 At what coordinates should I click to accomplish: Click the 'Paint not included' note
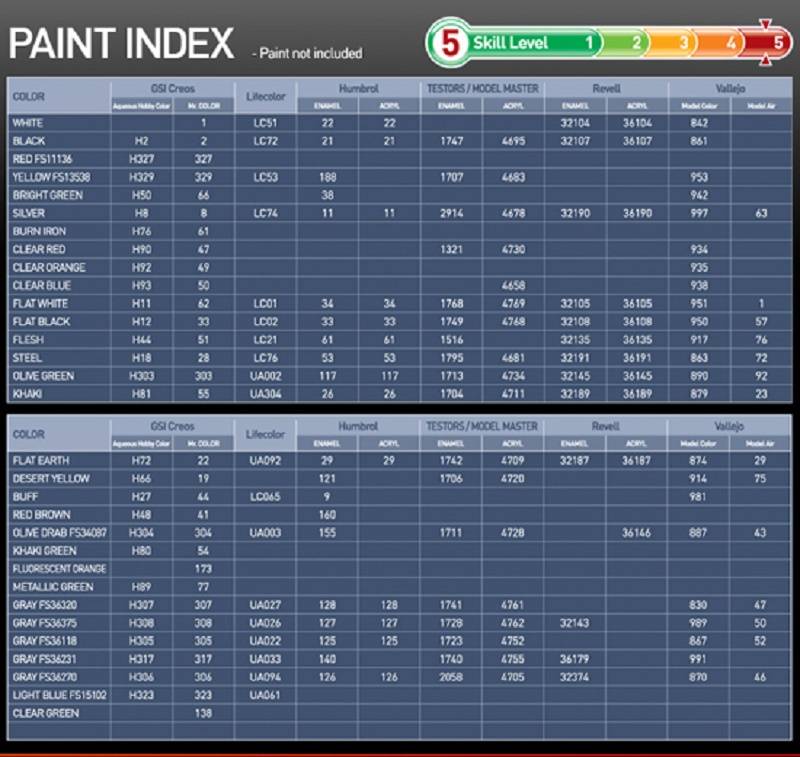[311, 53]
